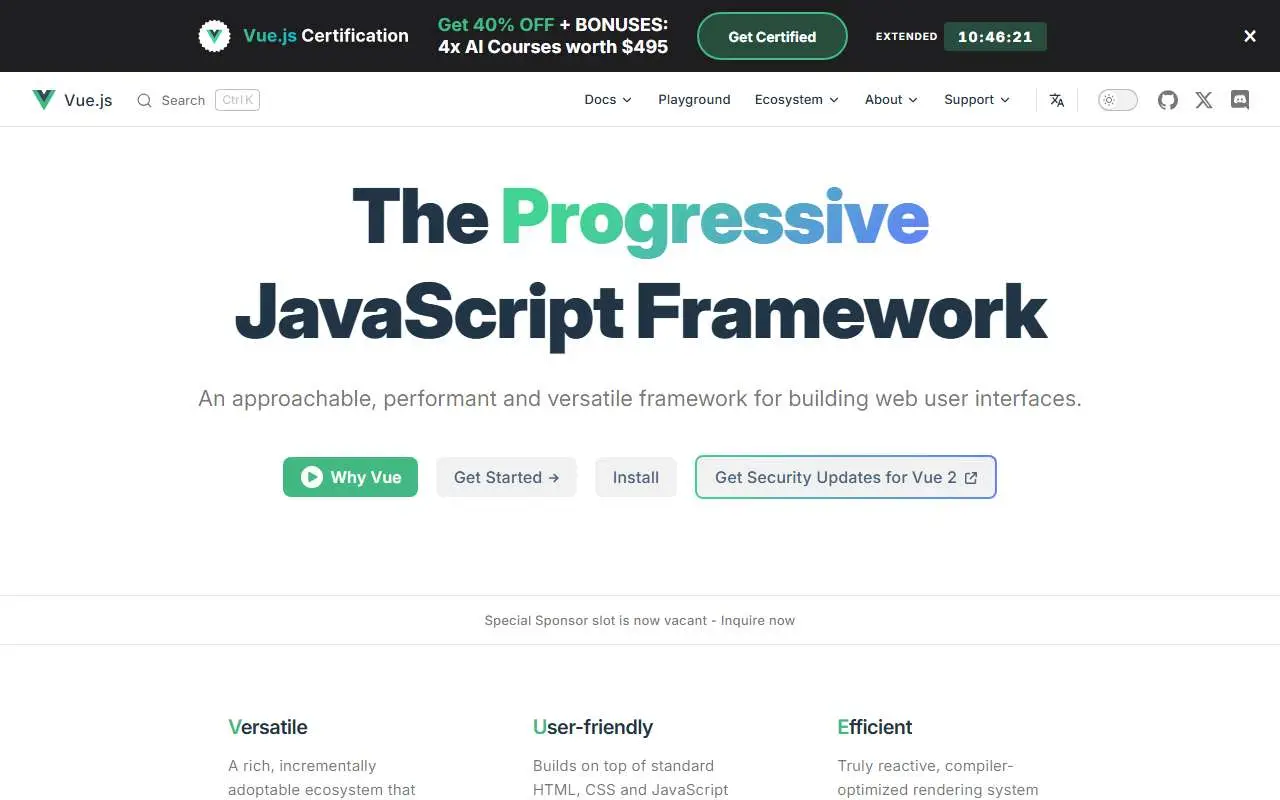Click the Special Sponsor Inquire now link
1280x800 pixels.
pos(640,620)
